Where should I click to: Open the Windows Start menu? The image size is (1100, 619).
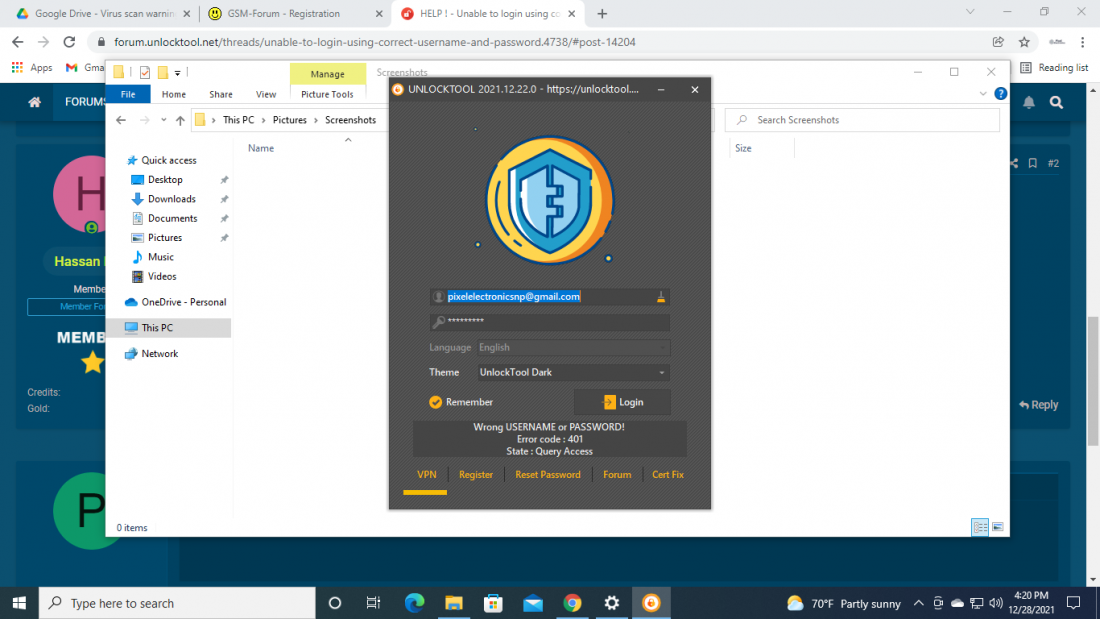(x=19, y=603)
